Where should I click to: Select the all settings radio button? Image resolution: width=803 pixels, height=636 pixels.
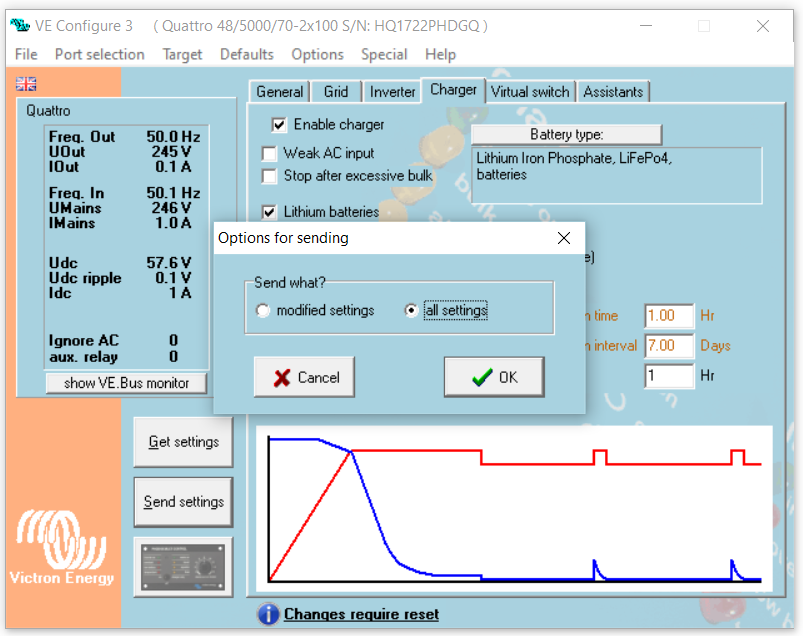tap(411, 310)
